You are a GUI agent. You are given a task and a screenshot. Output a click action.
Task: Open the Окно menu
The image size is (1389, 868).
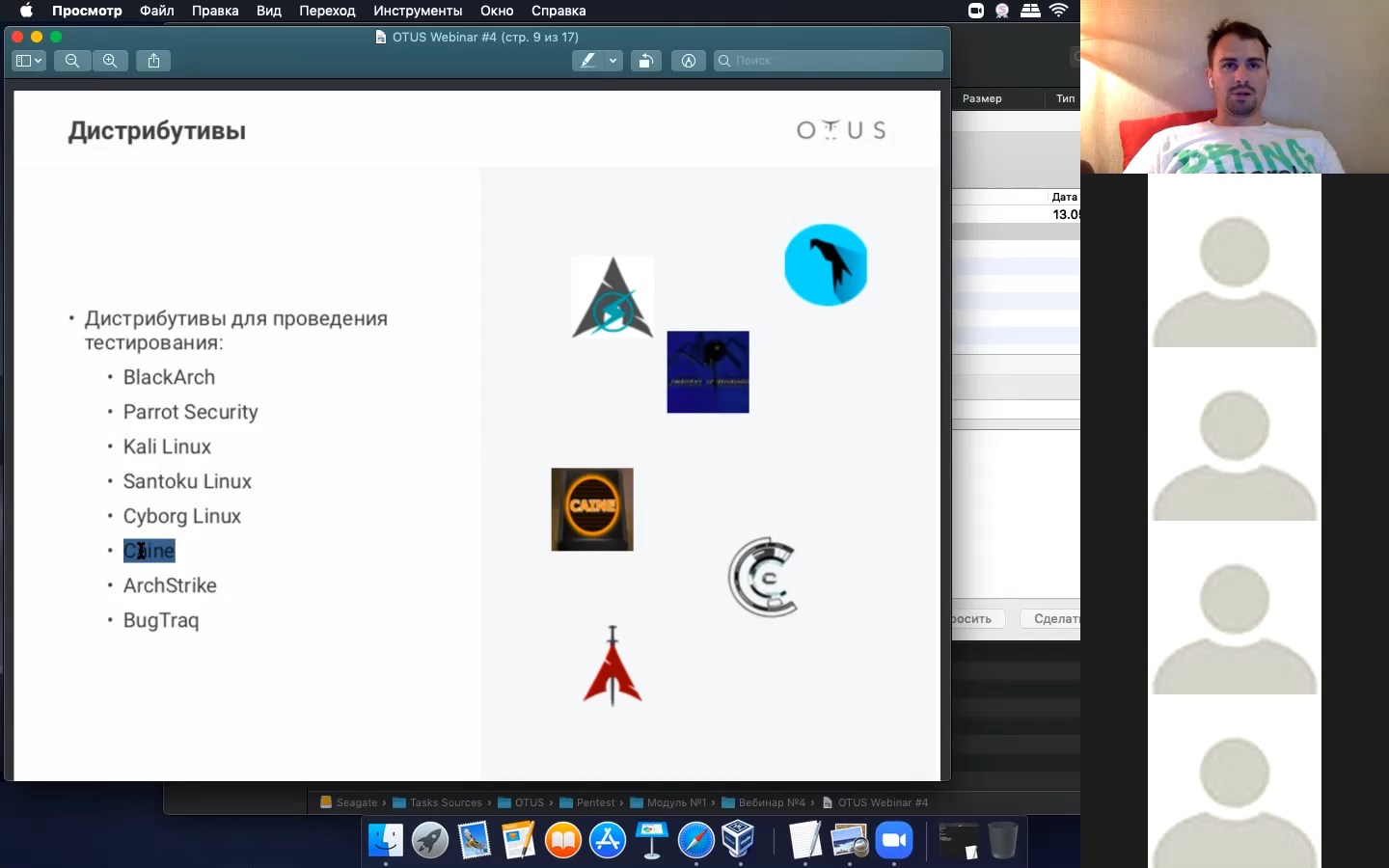pyautogui.click(x=497, y=11)
